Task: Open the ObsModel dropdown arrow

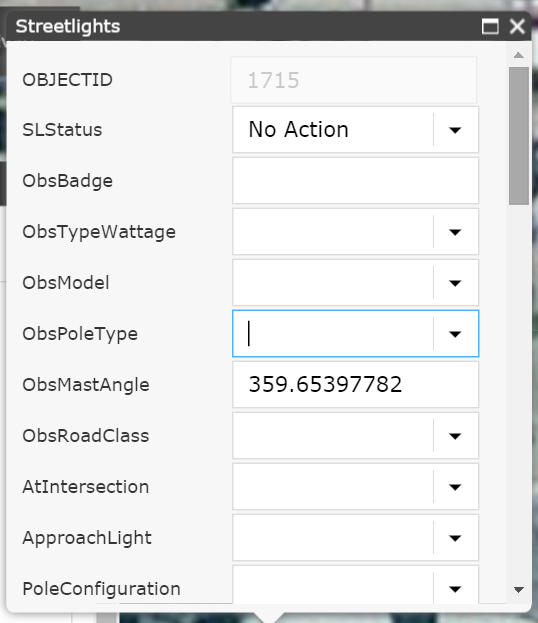Action: [x=455, y=283]
